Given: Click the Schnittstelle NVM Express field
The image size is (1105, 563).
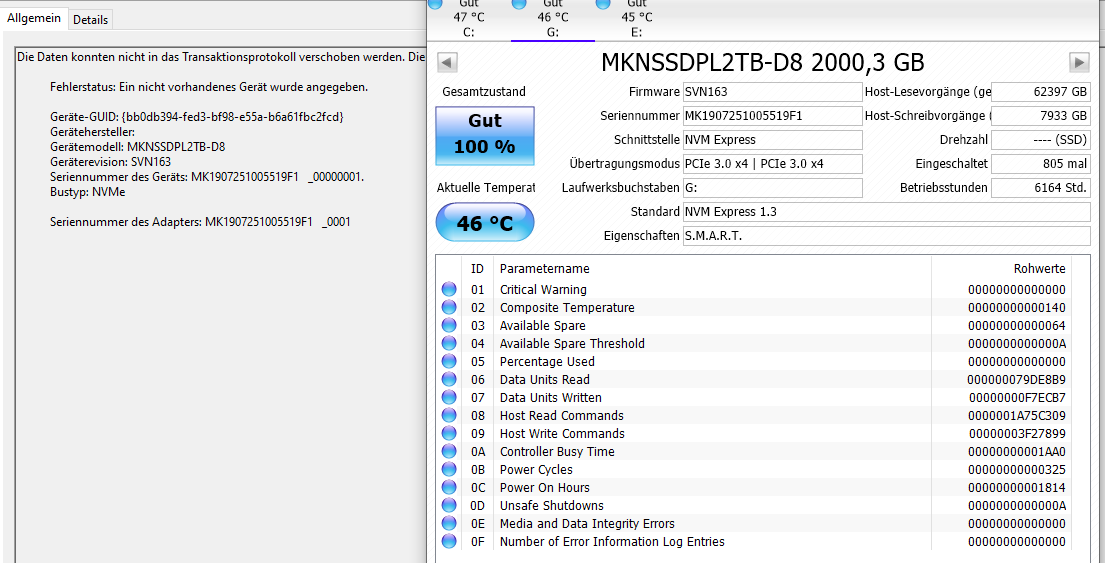Looking at the screenshot, I should 772,140.
